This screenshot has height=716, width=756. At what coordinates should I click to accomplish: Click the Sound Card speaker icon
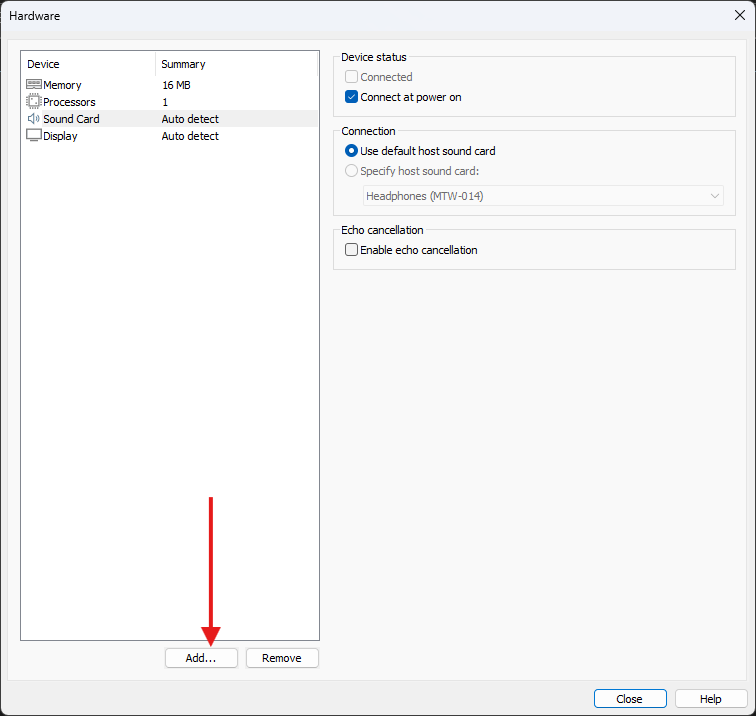point(33,119)
